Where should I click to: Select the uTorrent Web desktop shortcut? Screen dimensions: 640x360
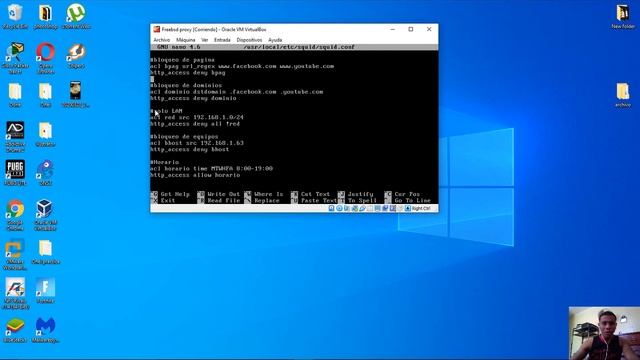click(x=76, y=16)
